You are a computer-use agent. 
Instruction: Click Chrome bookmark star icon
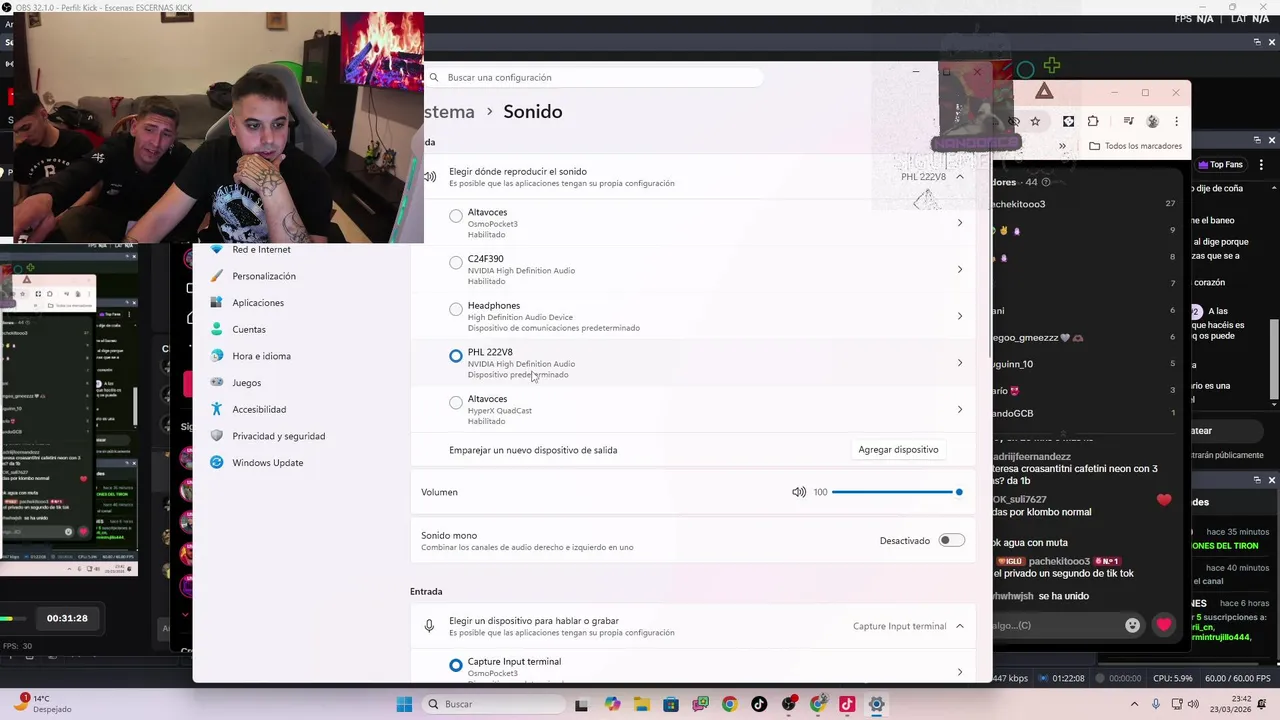(1035, 121)
